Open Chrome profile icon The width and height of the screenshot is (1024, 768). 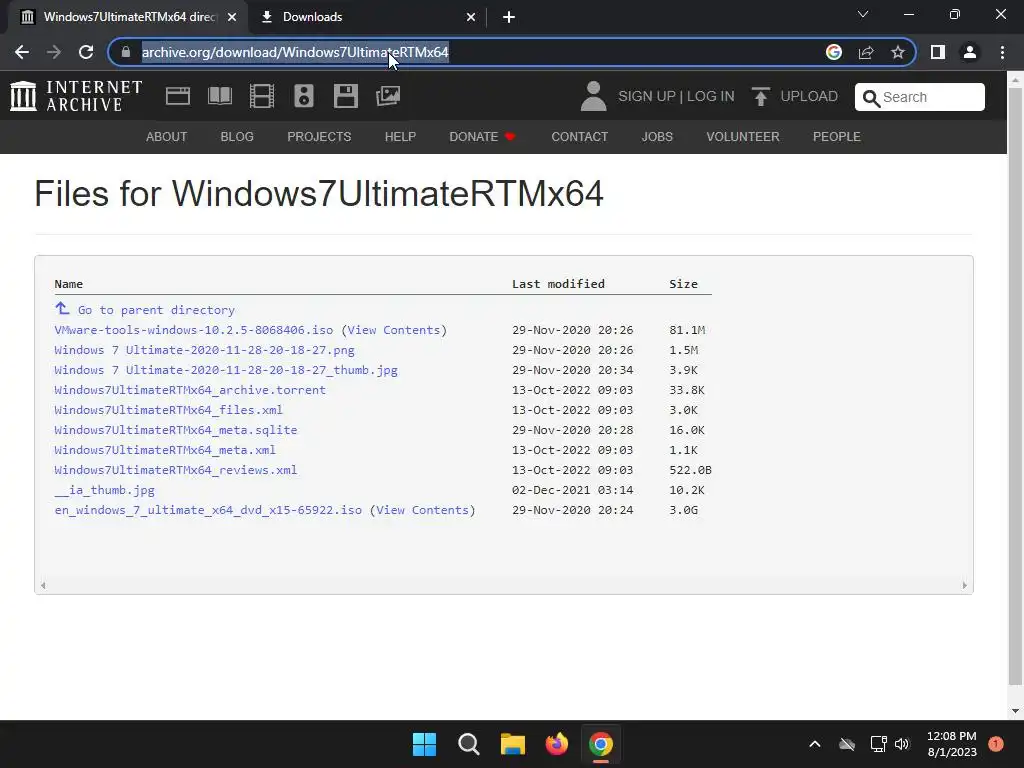tap(970, 52)
